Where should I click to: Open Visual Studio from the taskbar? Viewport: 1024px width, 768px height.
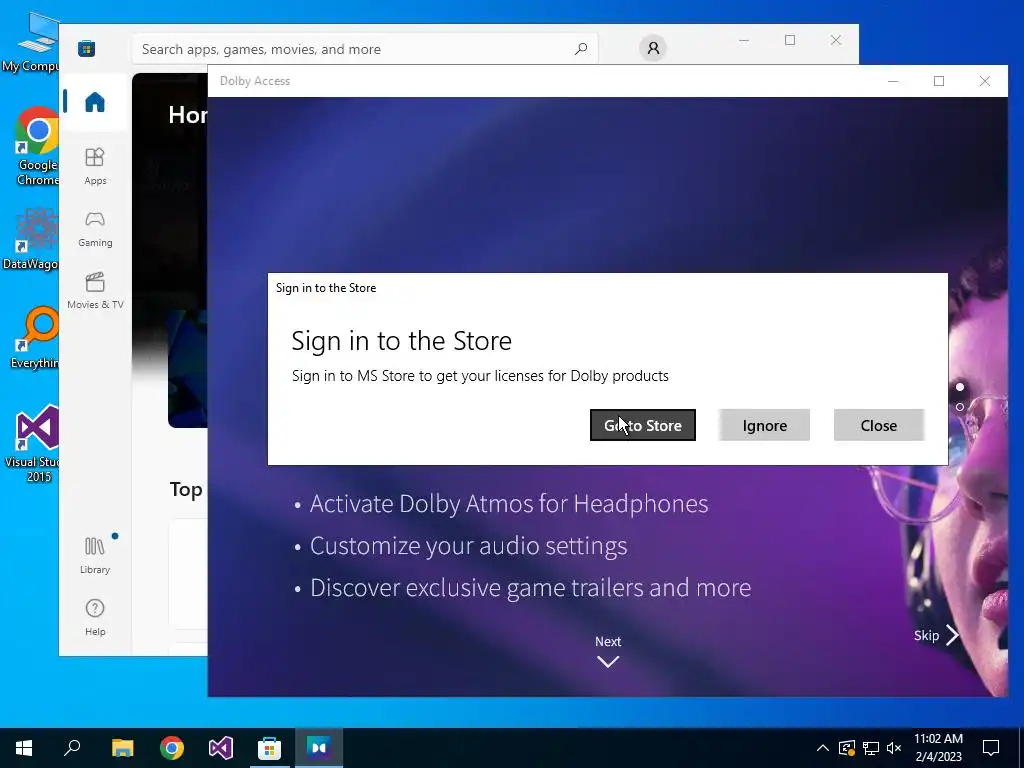(221, 748)
